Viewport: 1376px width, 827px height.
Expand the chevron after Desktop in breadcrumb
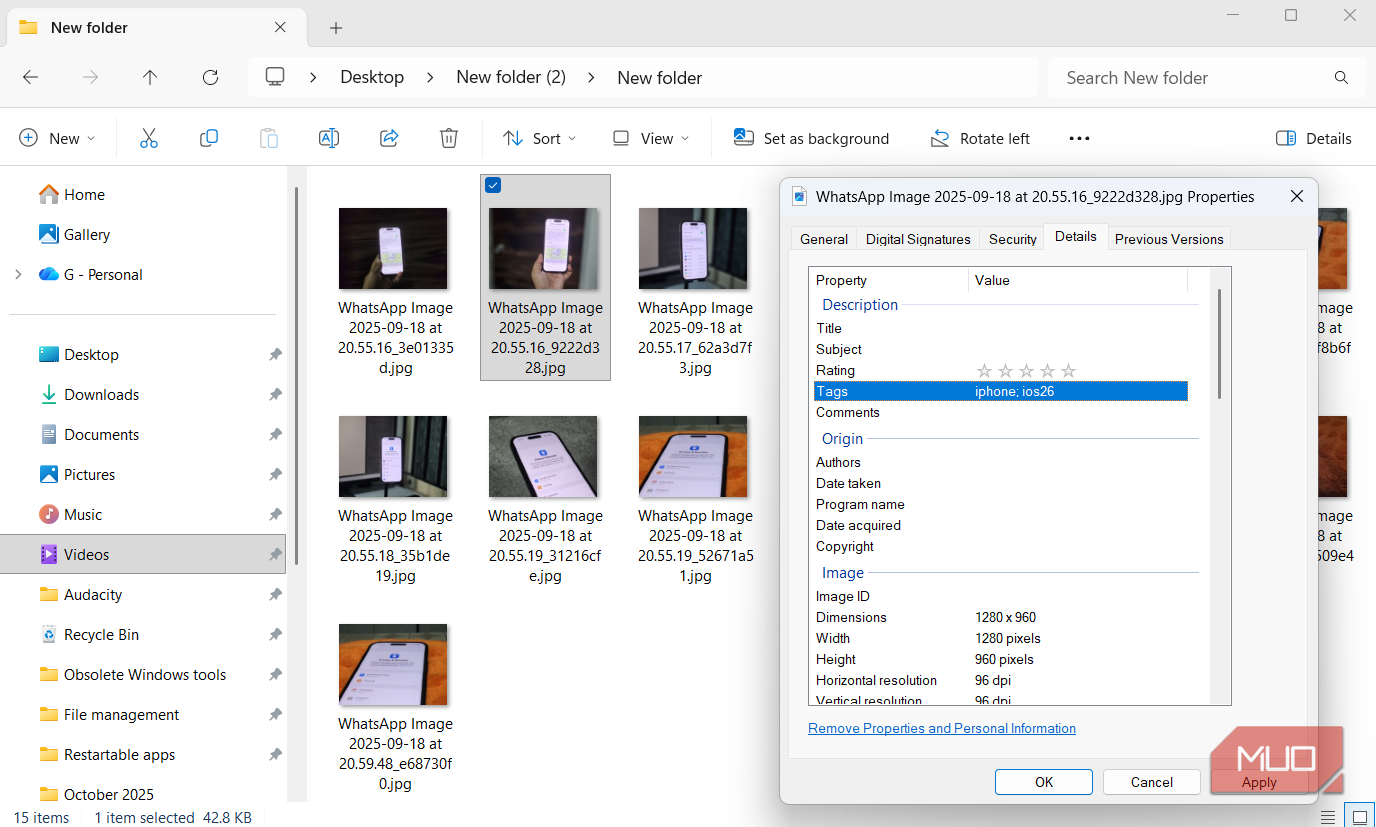[x=430, y=77]
